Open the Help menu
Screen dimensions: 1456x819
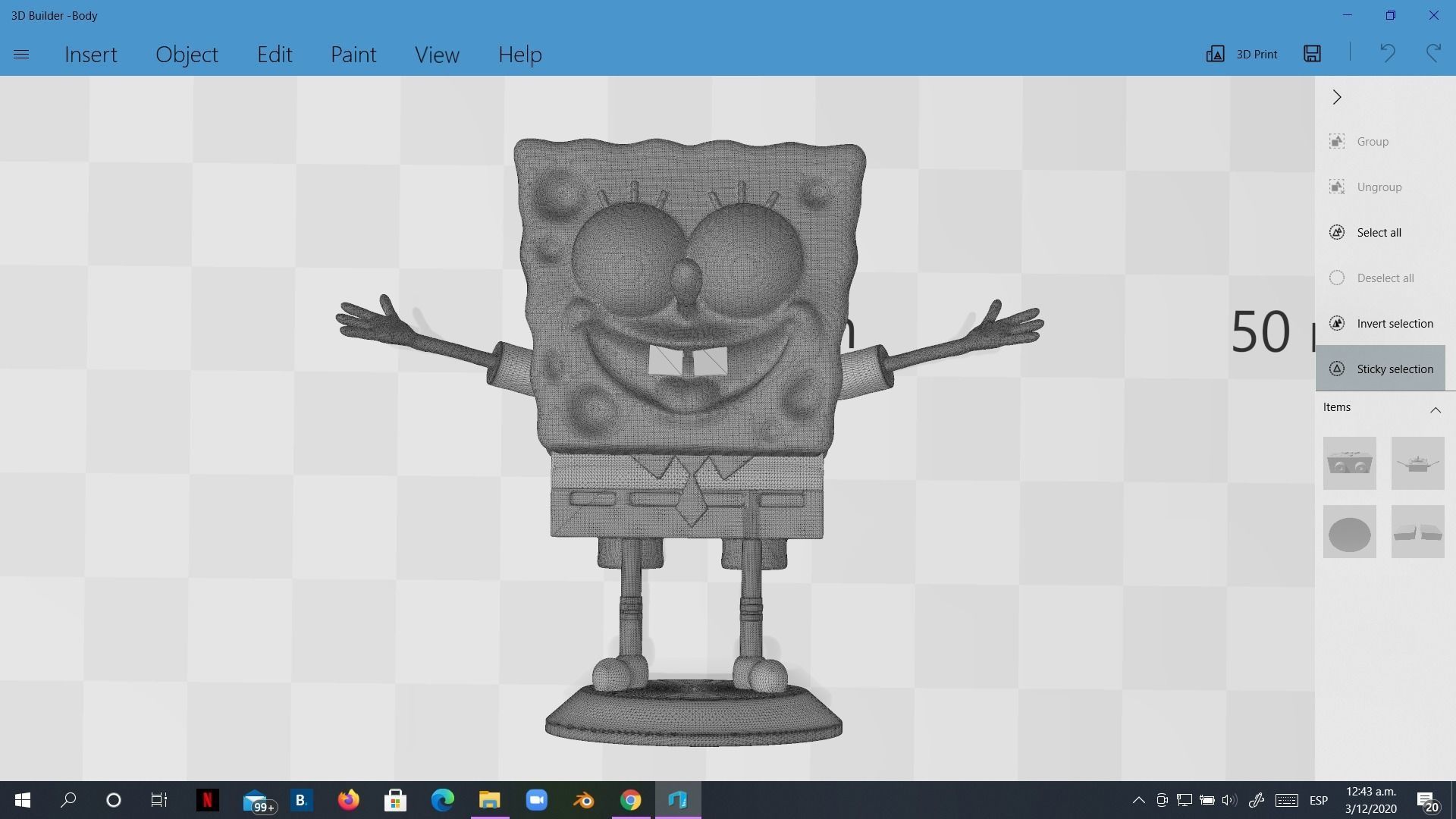click(520, 55)
